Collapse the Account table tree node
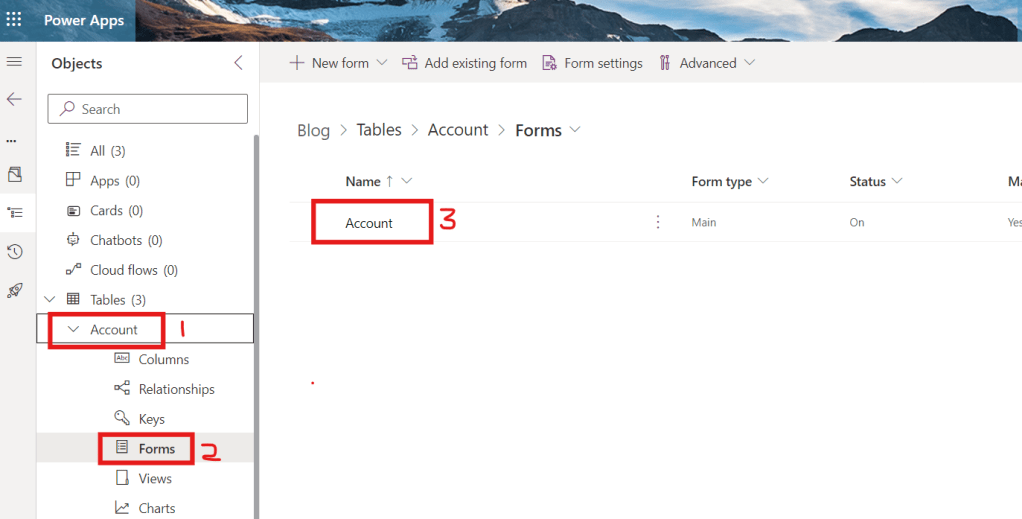 click(x=73, y=329)
